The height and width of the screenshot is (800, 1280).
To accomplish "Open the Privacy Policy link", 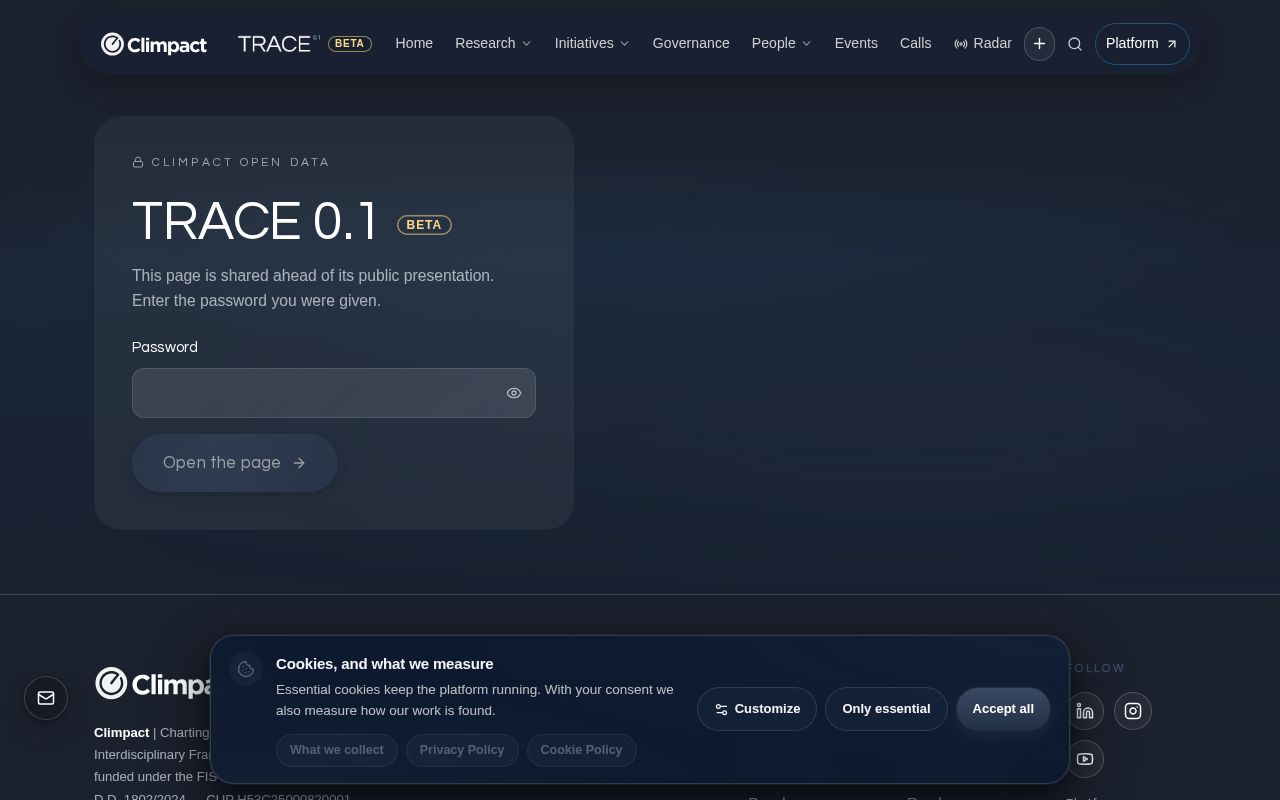I will click(x=462, y=750).
